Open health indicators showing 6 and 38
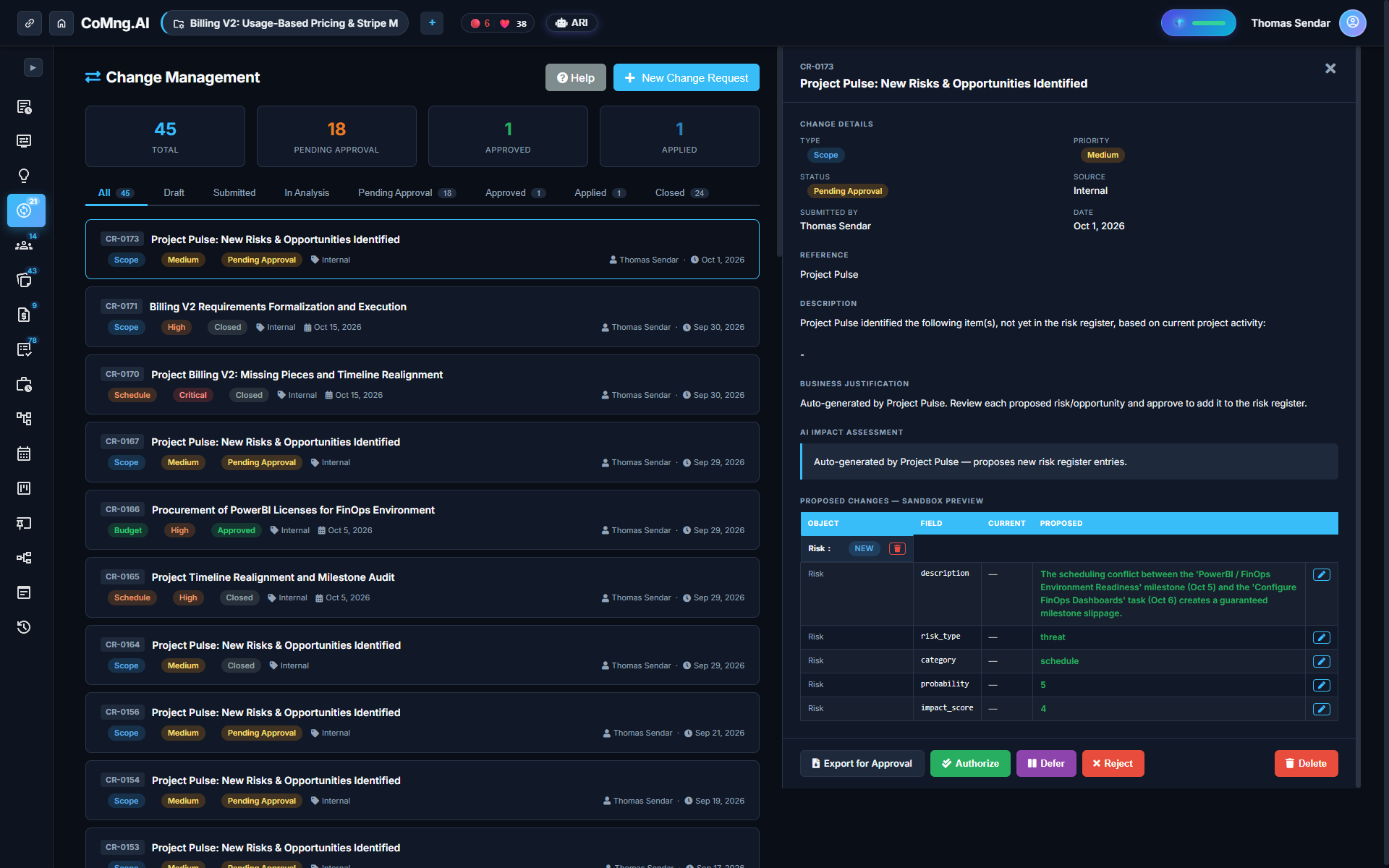 tap(498, 23)
